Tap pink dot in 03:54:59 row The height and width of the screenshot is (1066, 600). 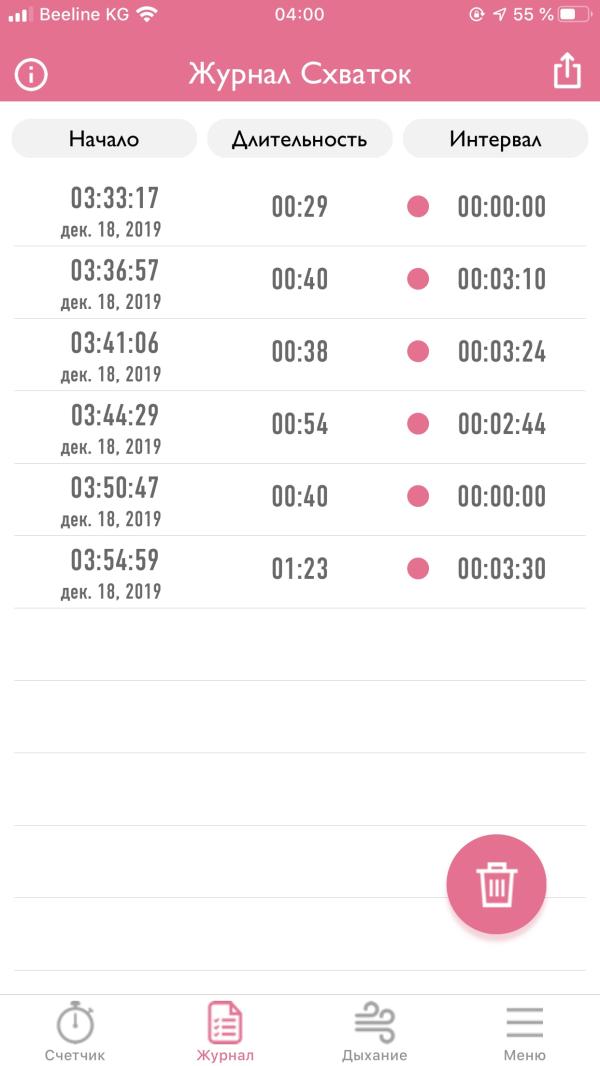(418, 569)
